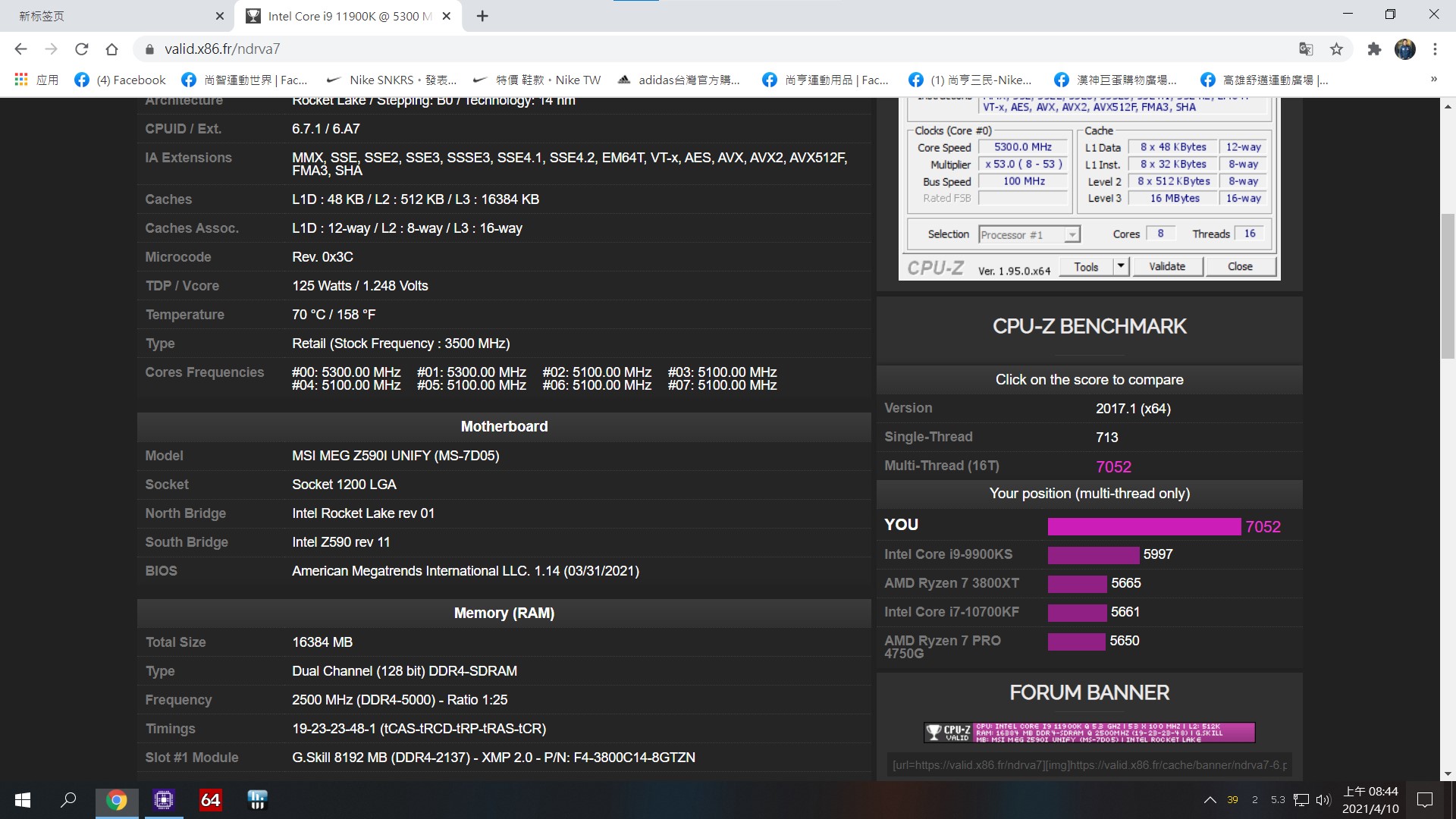Show more bookmarks chevron
1456x819 pixels.
pos(1433,79)
